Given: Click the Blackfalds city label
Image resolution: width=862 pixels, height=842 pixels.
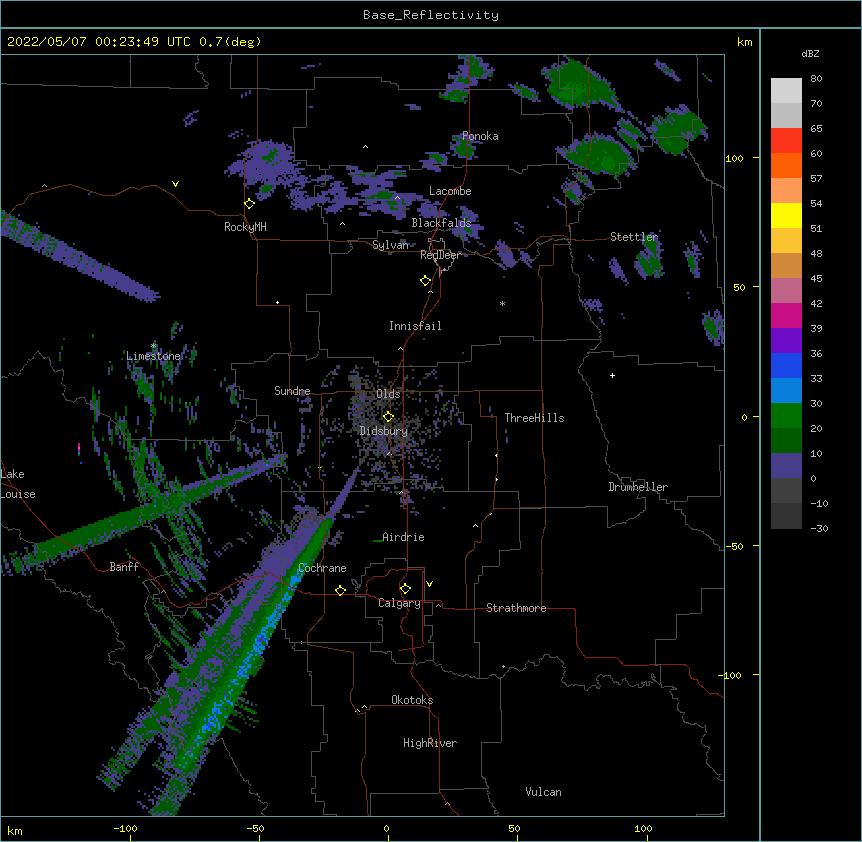Looking at the screenshot, I should point(441,223).
